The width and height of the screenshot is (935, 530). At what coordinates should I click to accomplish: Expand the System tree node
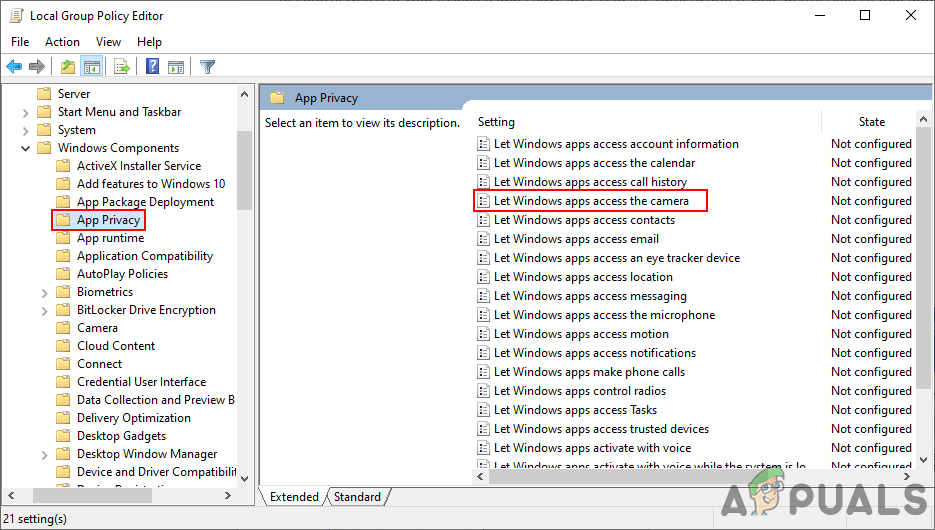(x=26, y=131)
